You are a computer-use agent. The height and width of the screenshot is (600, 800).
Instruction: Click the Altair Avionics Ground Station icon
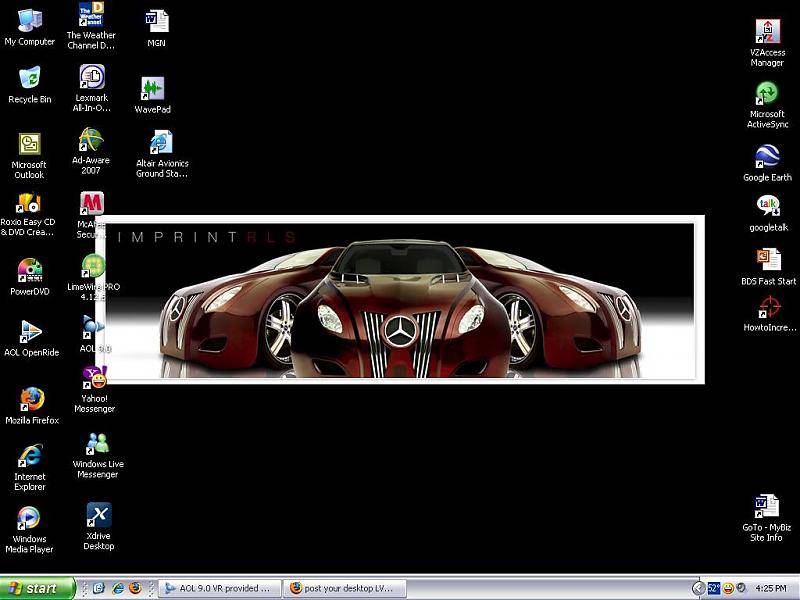point(162,154)
